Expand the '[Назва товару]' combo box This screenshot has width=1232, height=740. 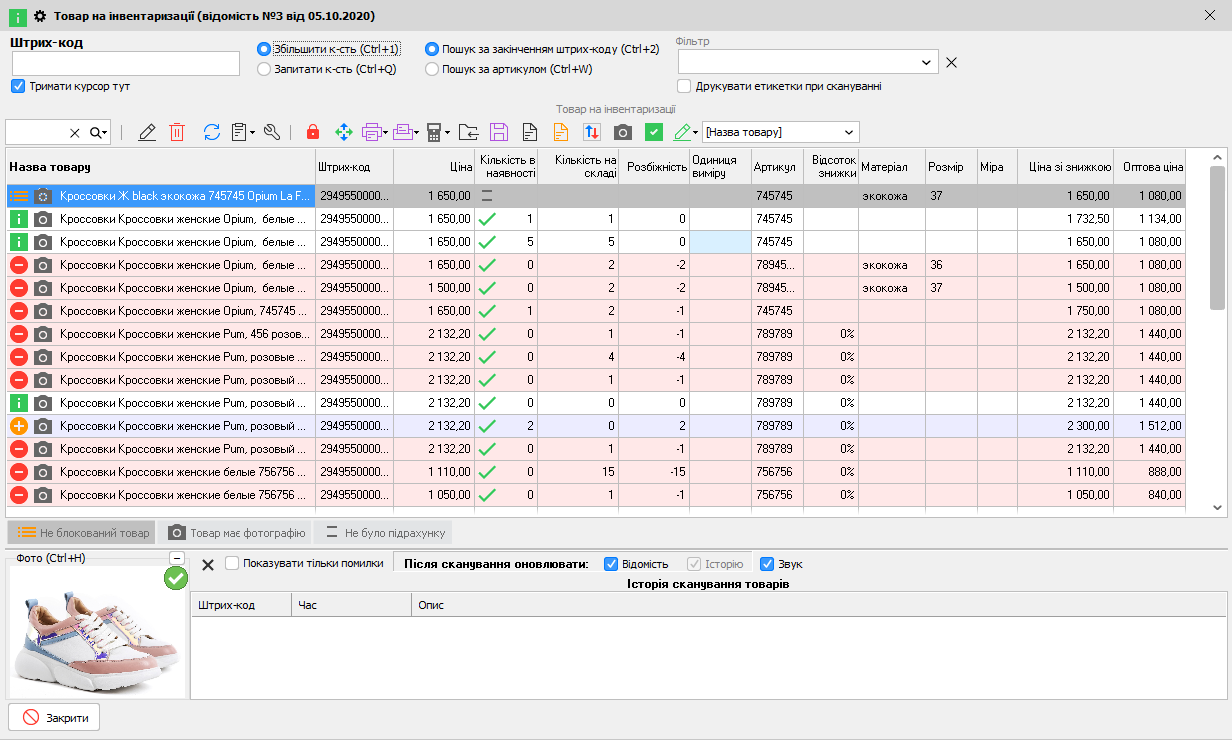point(849,132)
